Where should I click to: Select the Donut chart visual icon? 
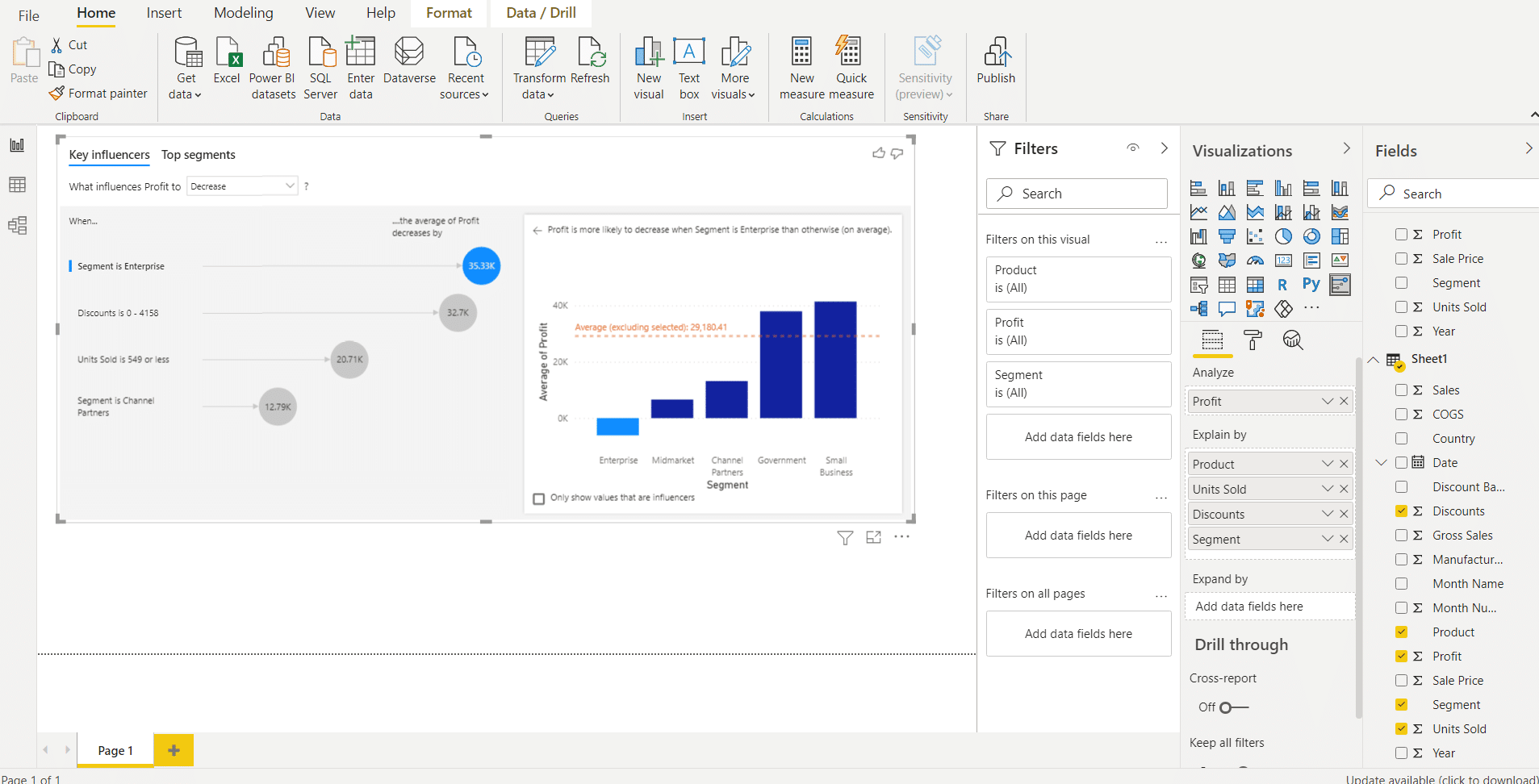[1312, 236]
